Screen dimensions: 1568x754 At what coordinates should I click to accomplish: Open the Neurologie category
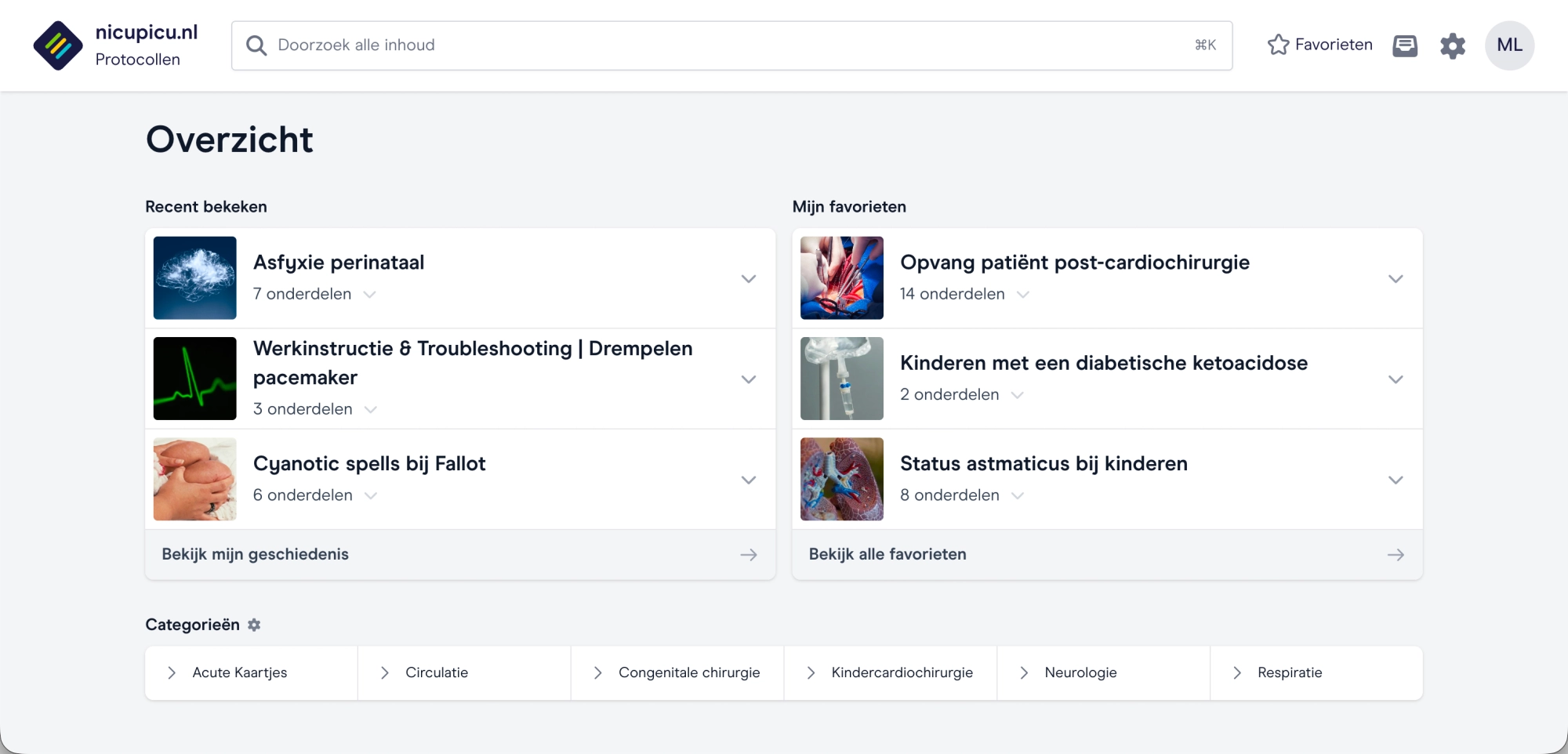click(1080, 672)
